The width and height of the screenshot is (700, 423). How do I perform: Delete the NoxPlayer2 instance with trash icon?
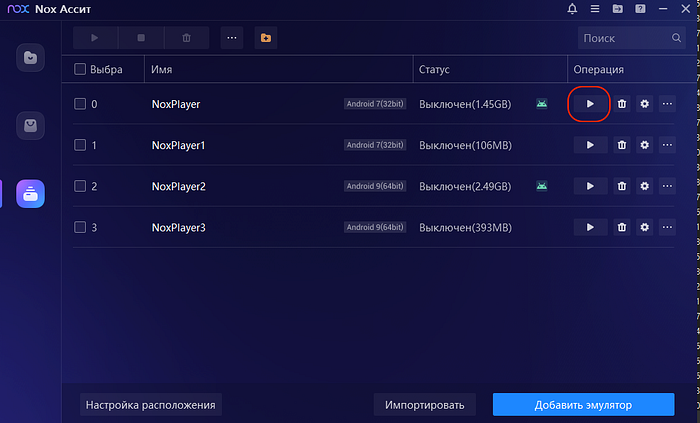(622, 186)
